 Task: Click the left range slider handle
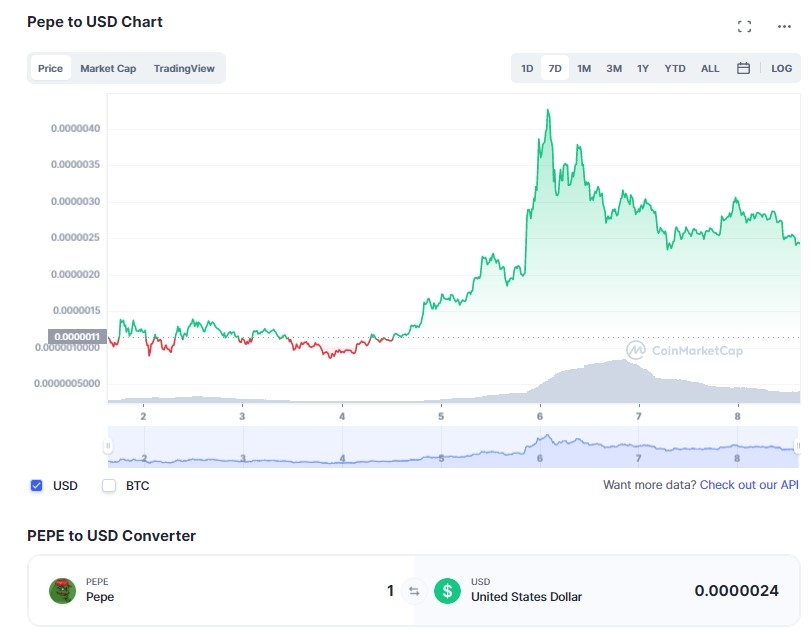pos(108,445)
